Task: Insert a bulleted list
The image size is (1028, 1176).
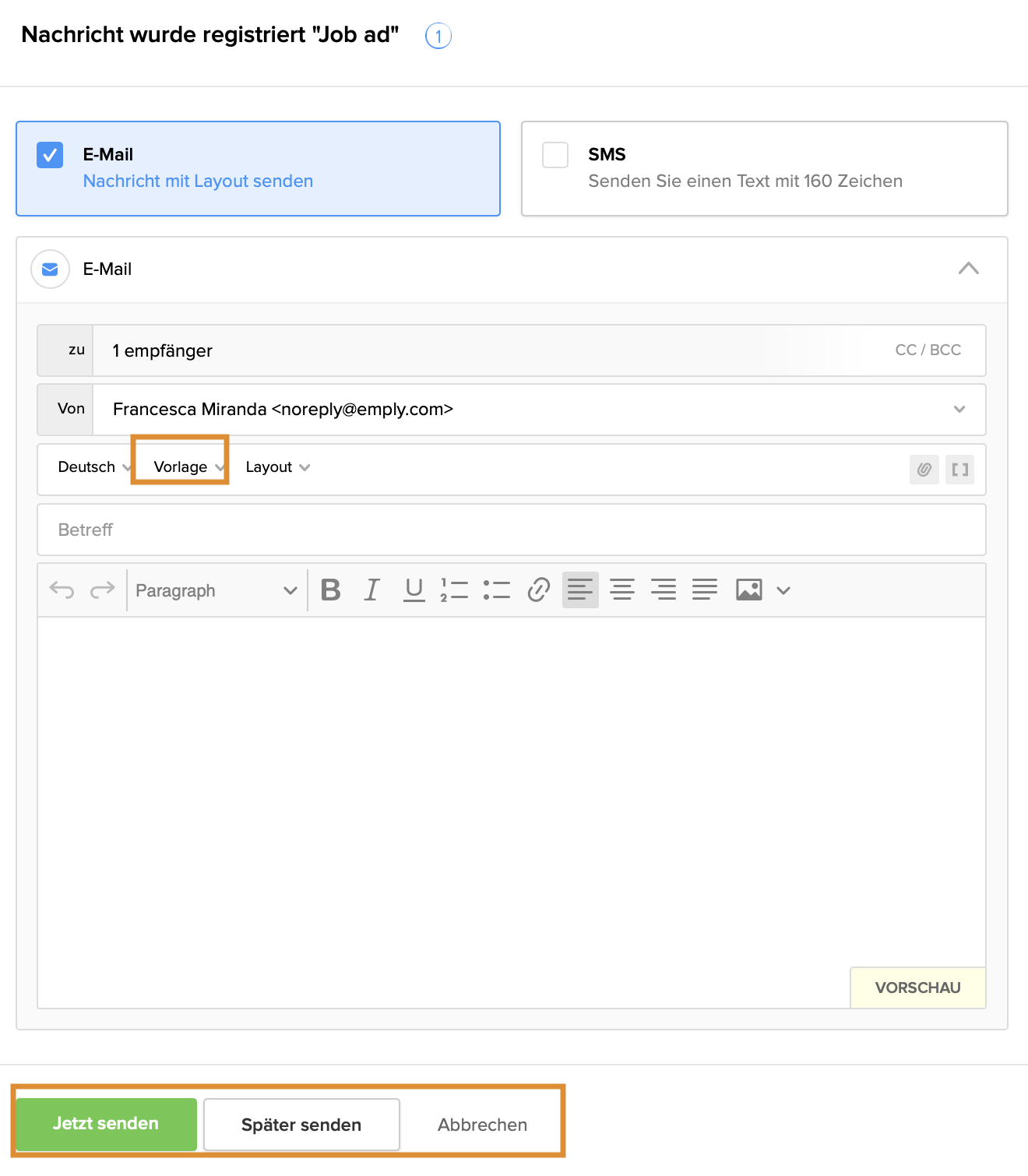Action: pos(496,590)
